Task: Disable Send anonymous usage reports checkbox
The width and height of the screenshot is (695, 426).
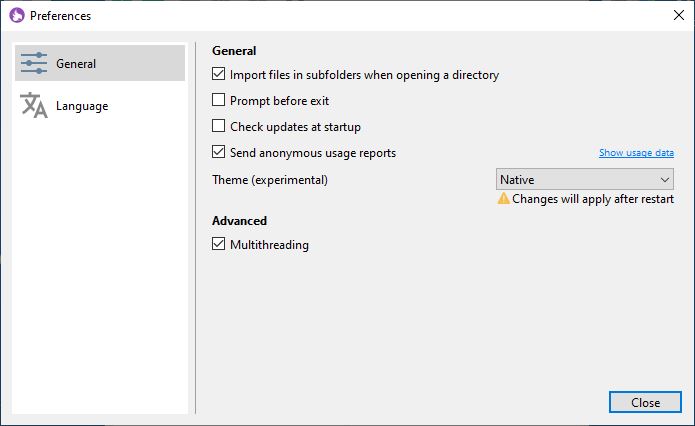Action: pyautogui.click(x=219, y=152)
